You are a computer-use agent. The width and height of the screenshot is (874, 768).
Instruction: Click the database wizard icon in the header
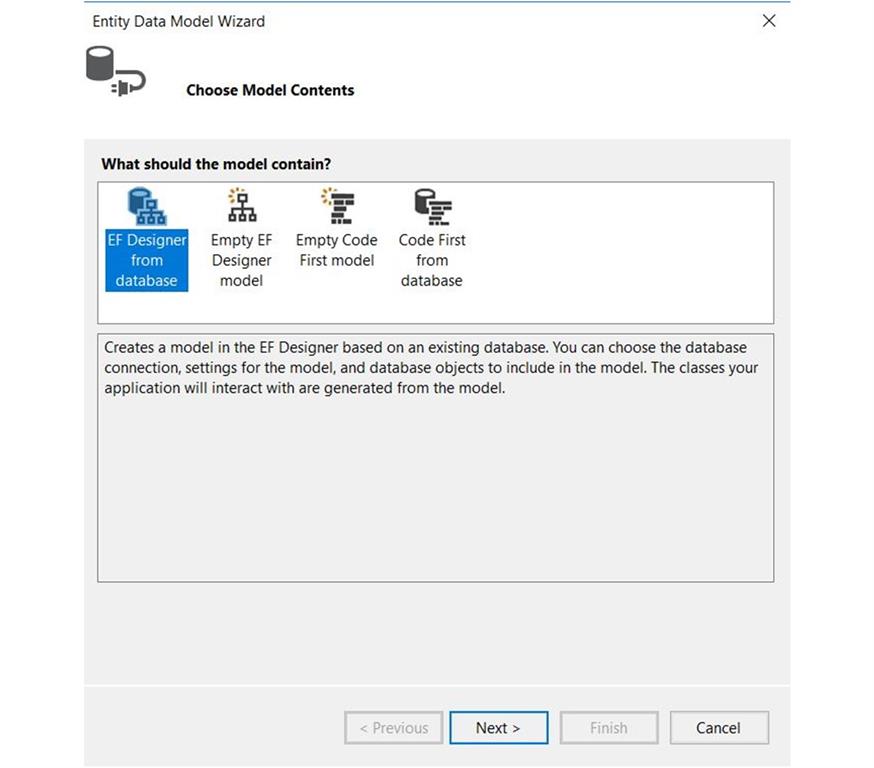click(x=113, y=74)
